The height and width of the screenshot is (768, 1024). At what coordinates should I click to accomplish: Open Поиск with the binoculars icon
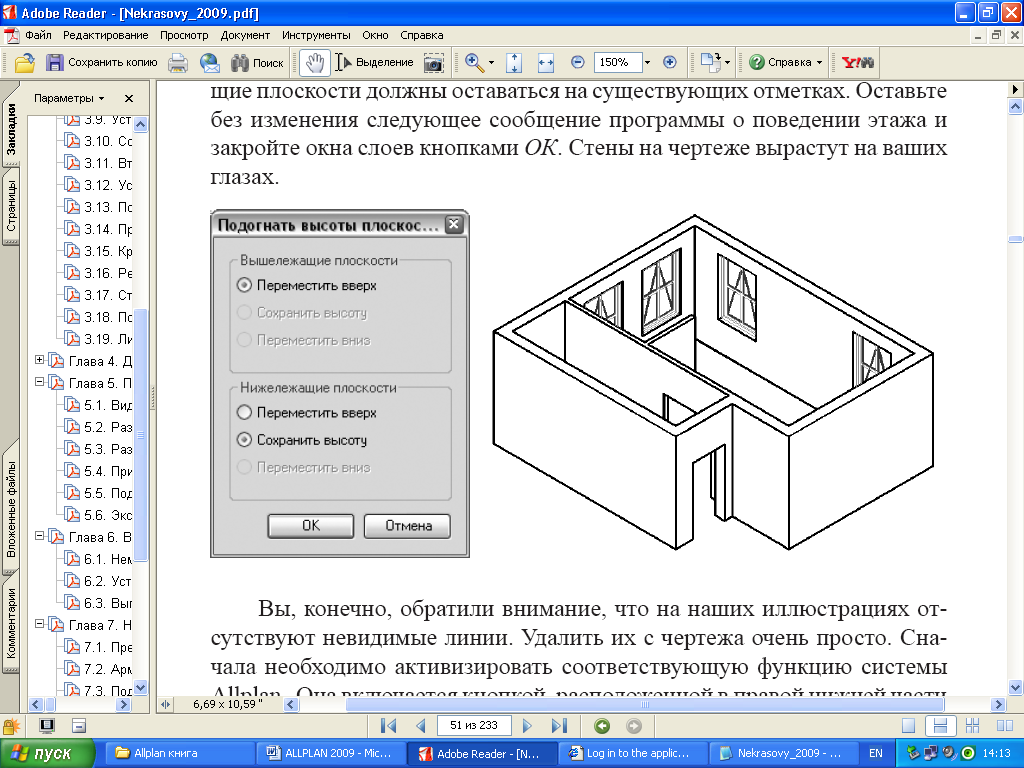(240, 63)
